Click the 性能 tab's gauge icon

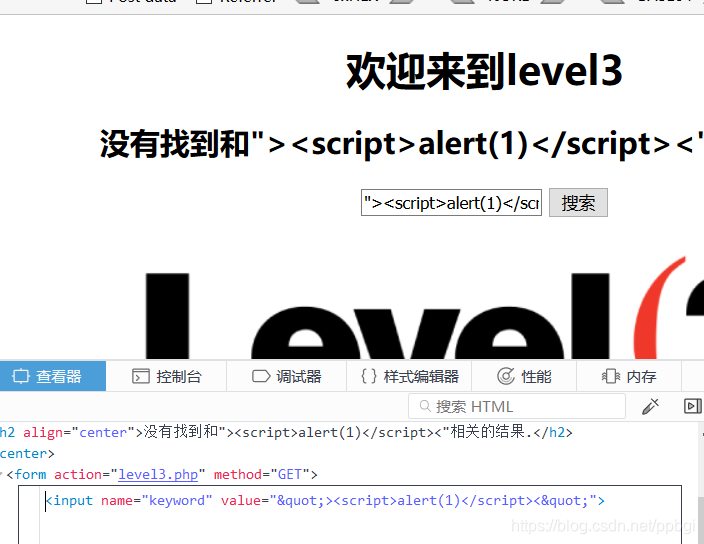pos(506,376)
